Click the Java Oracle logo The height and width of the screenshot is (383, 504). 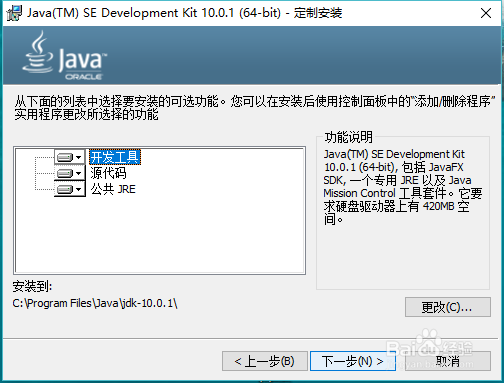tap(64, 56)
